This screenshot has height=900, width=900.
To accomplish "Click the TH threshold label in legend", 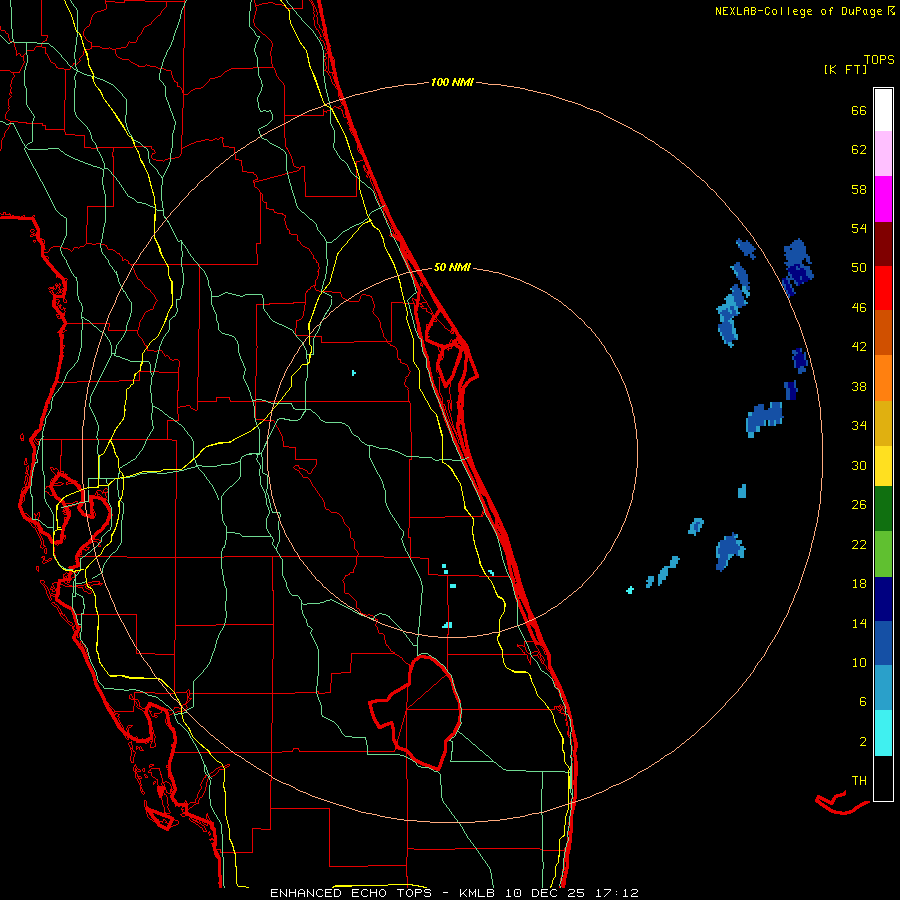I will tap(859, 781).
